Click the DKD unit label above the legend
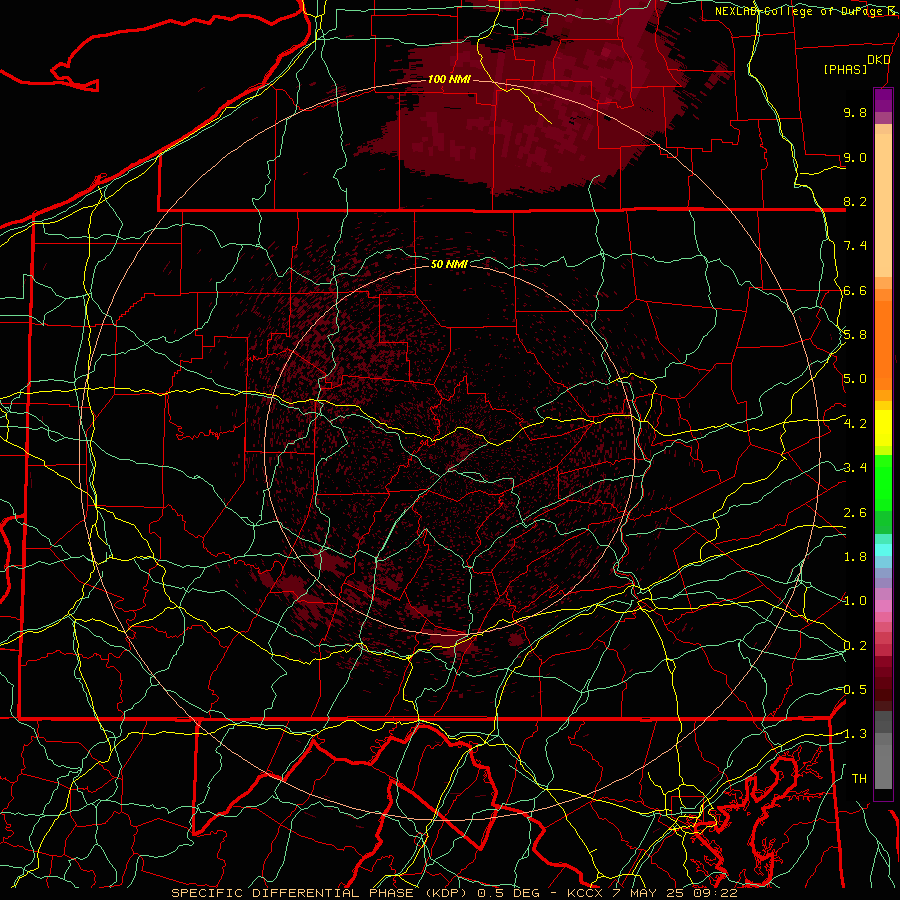This screenshot has height=900, width=900. coord(878,60)
